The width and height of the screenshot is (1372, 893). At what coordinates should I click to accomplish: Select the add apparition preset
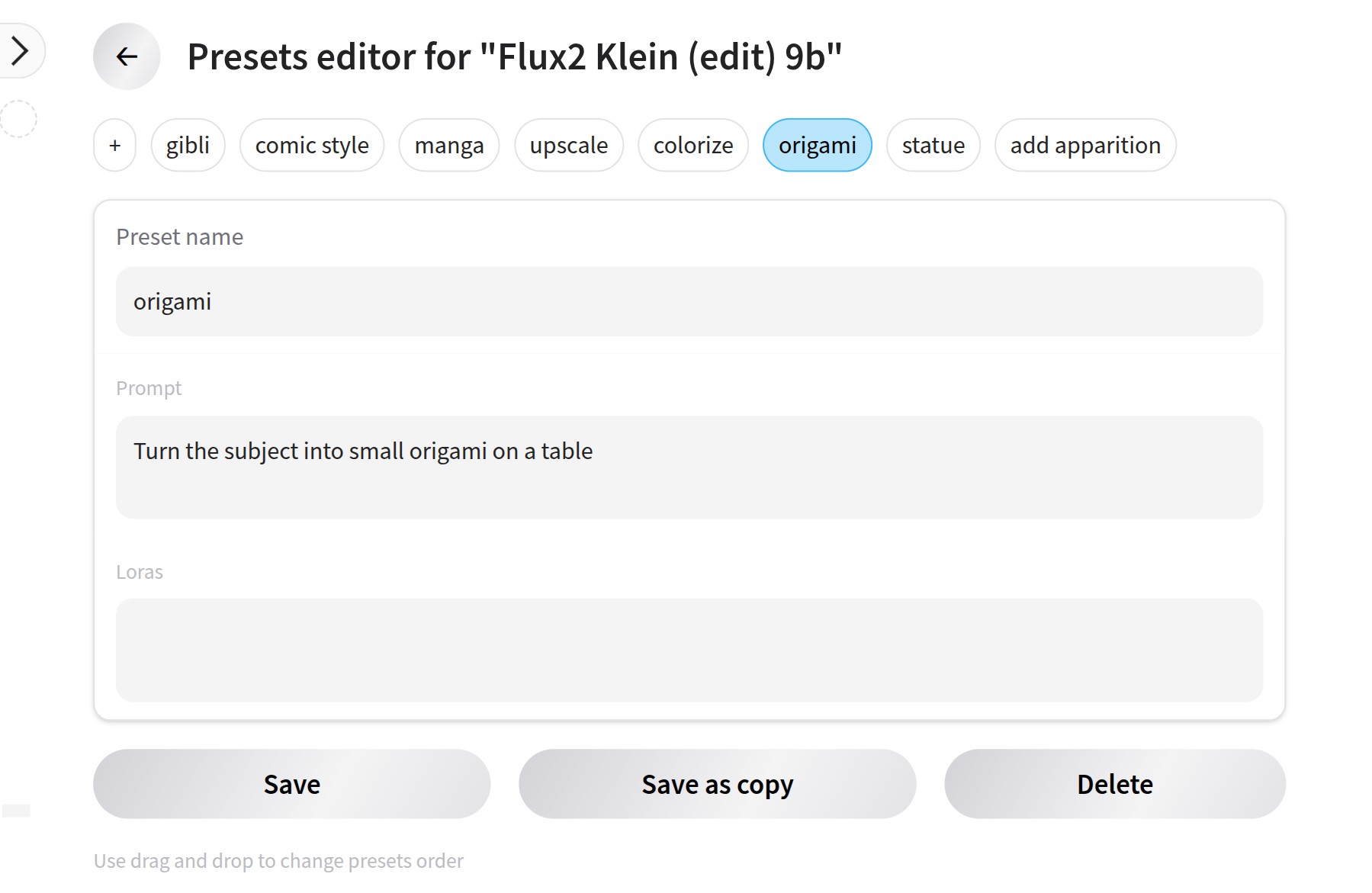(1085, 145)
